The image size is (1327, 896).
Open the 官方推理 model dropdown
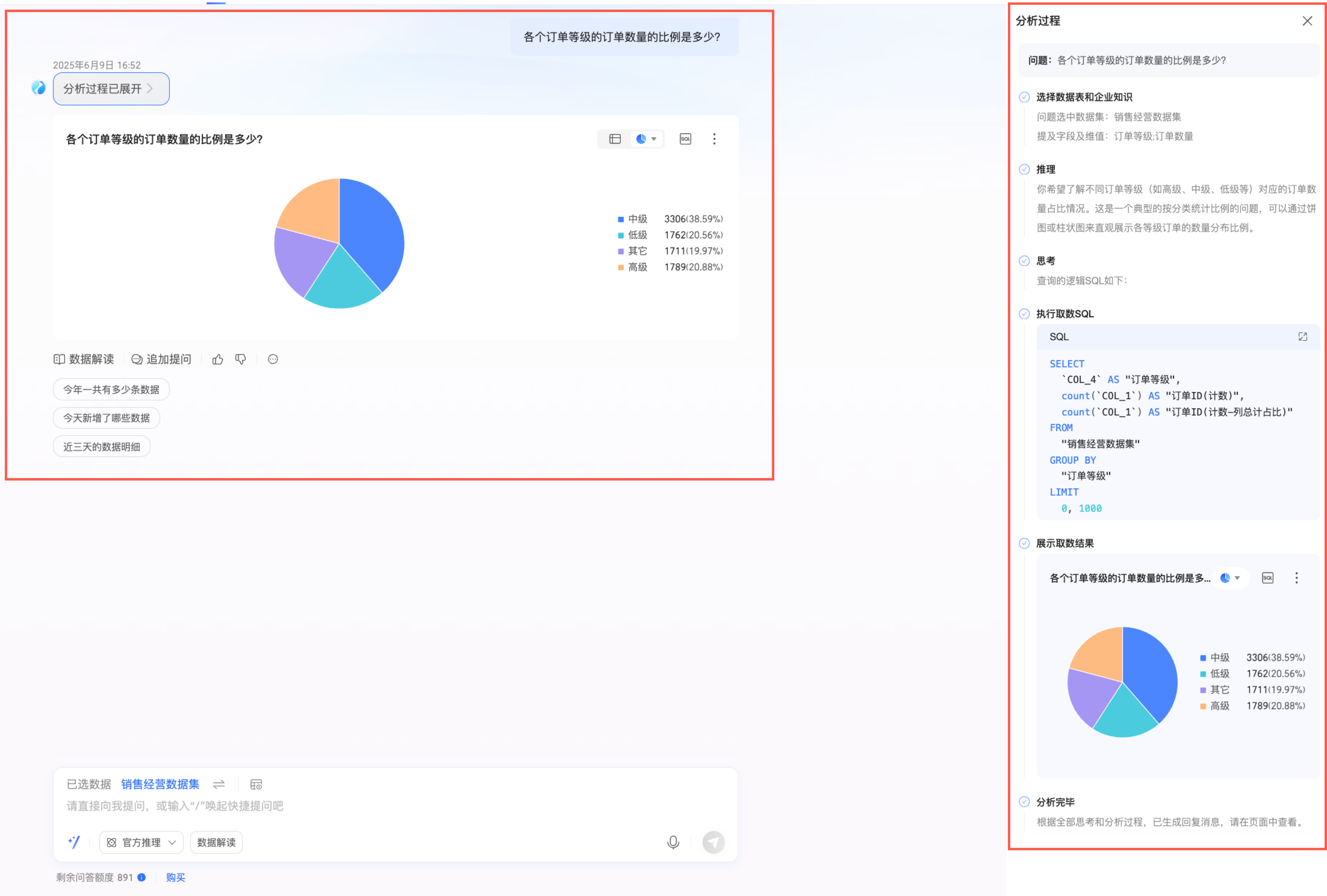point(141,842)
